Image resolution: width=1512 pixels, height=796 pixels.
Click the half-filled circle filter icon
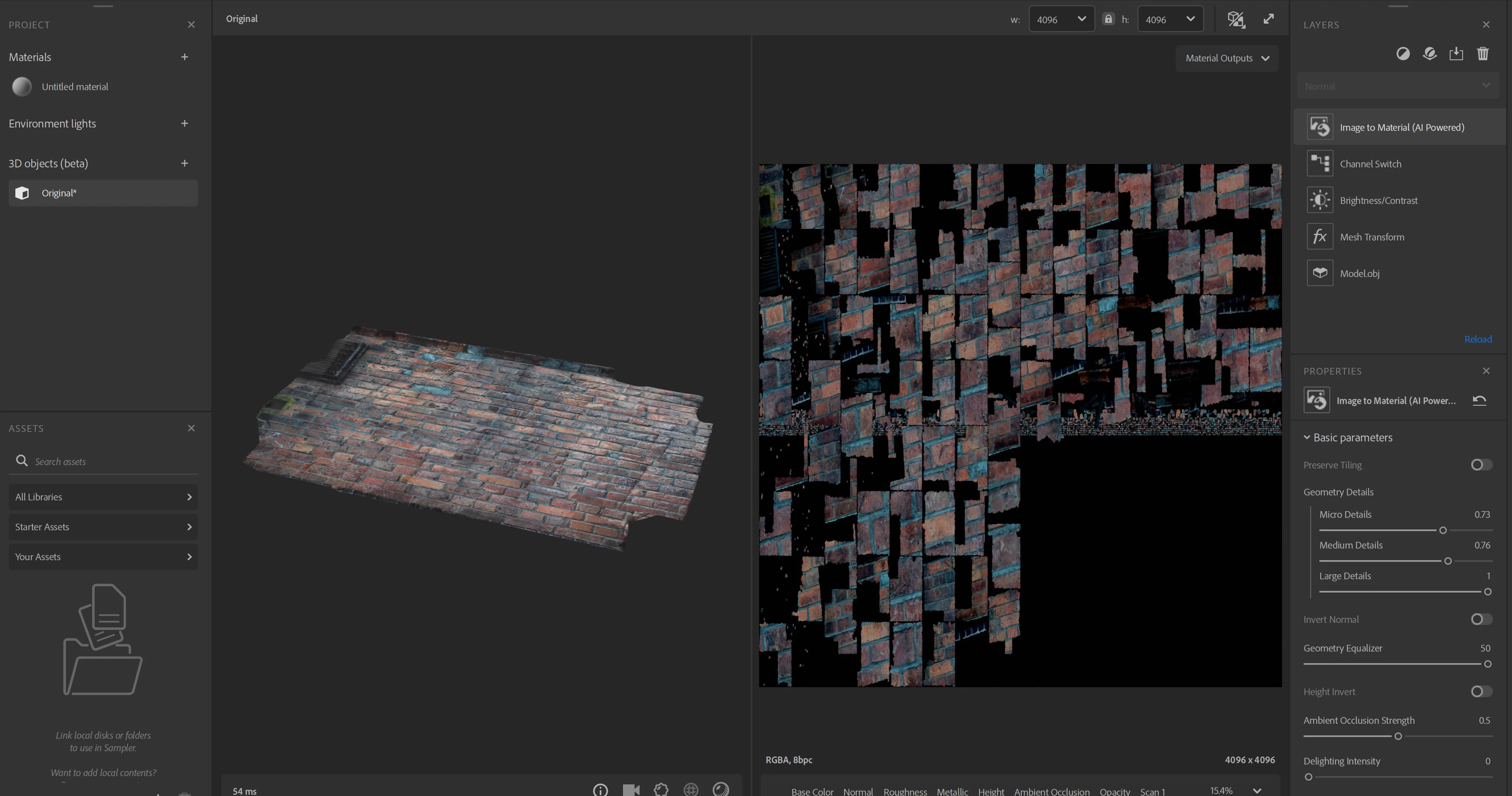click(1402, 54)
